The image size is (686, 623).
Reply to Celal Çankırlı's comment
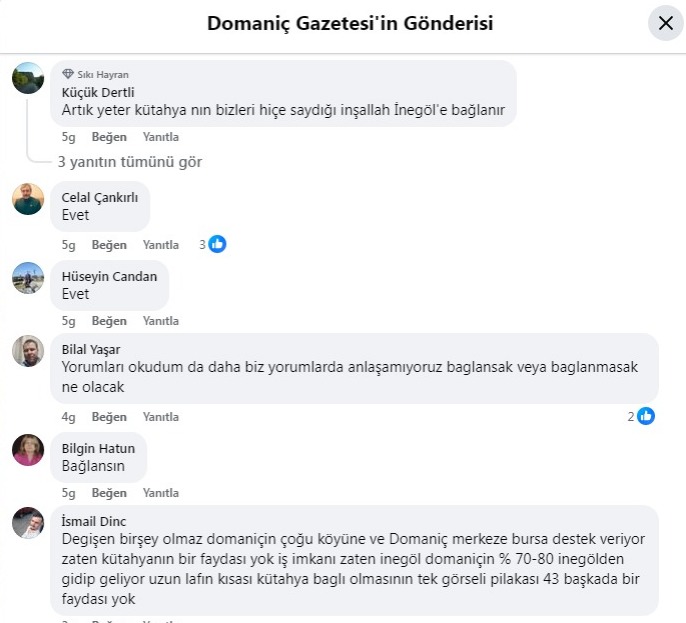pyautogui.click(x=160, y=245)
